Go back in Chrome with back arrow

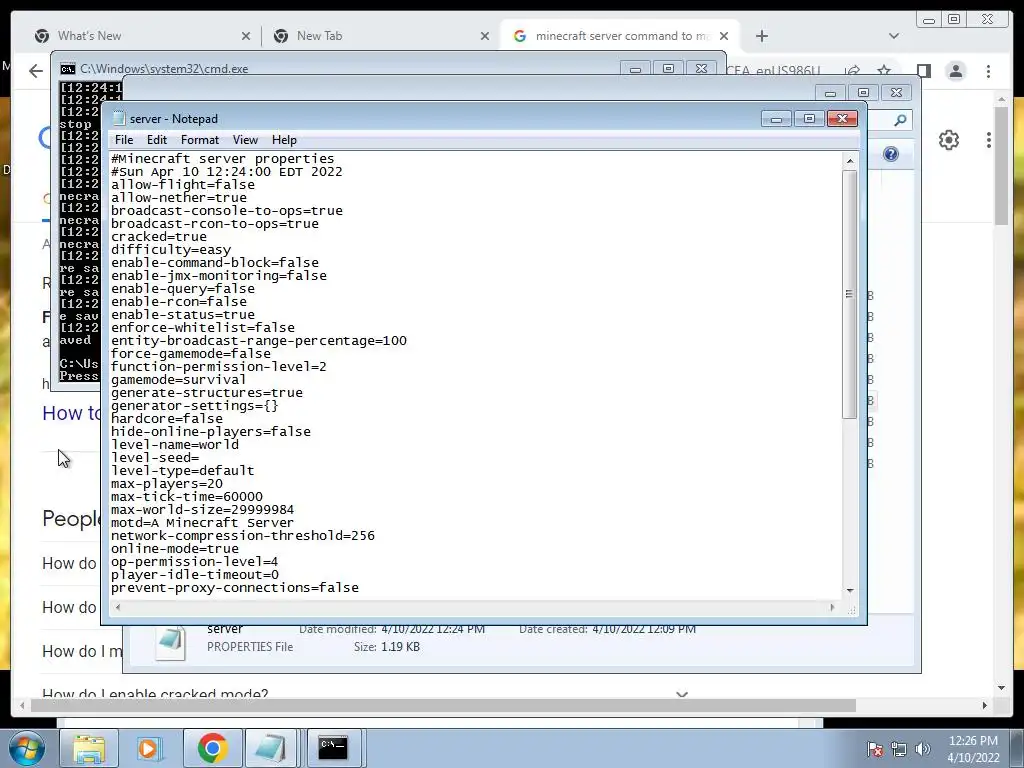coord(36,71)
